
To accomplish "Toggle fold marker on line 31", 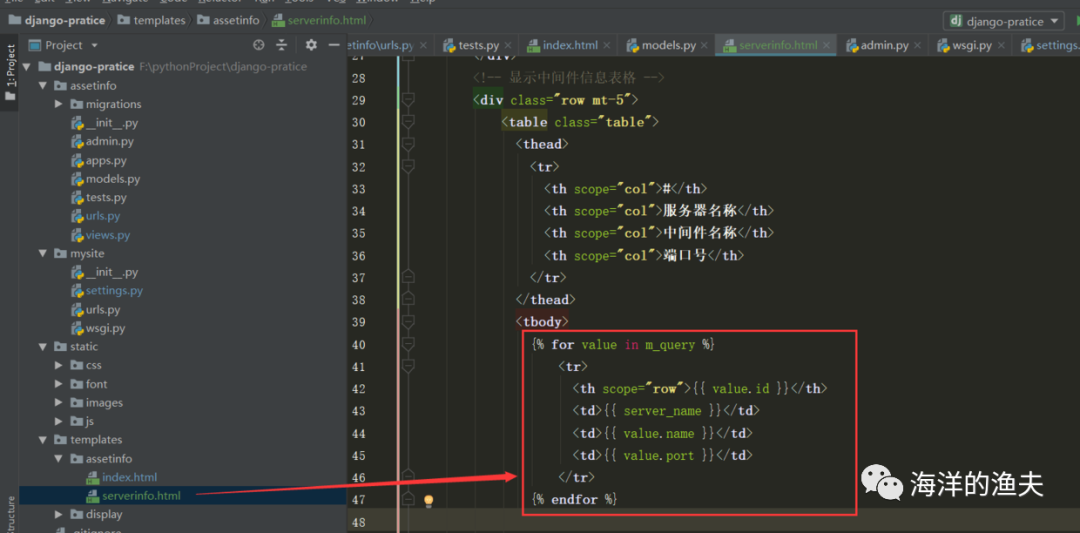I will (x=408, y=144).
